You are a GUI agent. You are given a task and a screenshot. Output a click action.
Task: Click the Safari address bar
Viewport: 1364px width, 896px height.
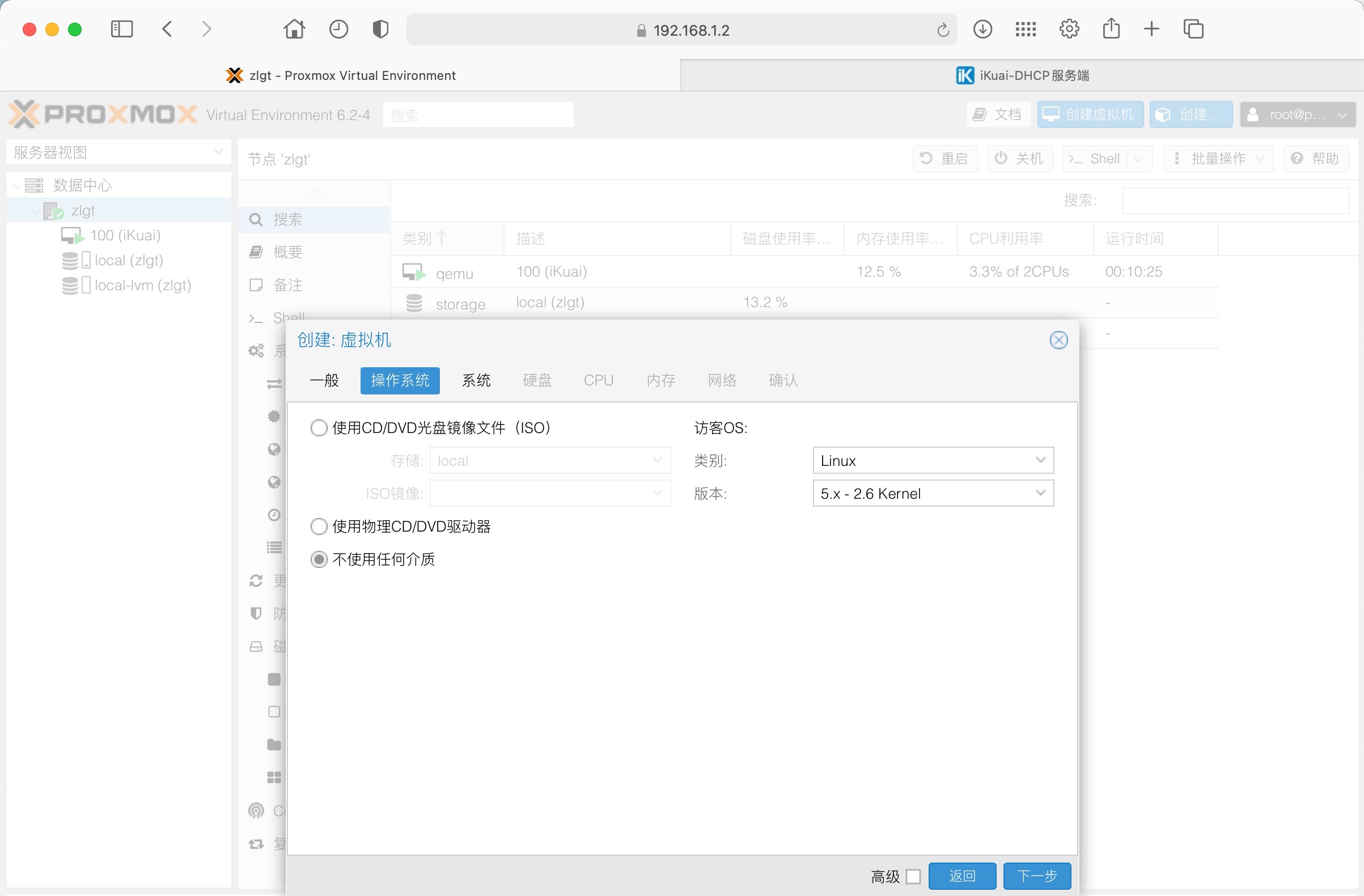click(681, 30)
